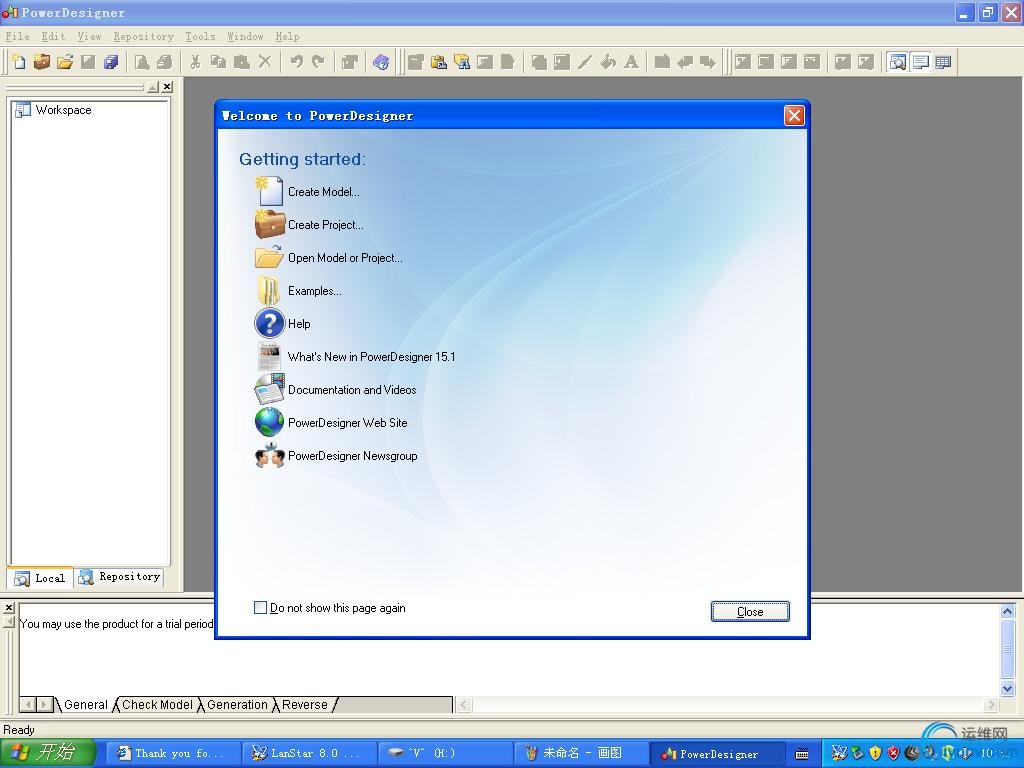Open the Tools menu

click(200, 37)
